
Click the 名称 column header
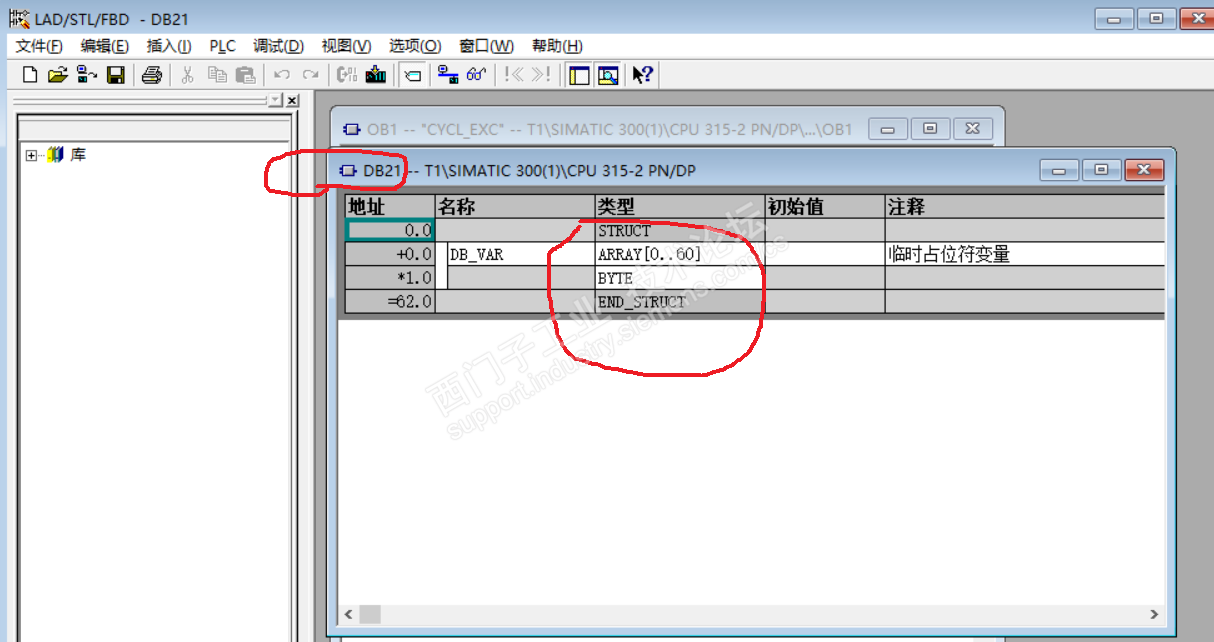click(x=514, y=206)
